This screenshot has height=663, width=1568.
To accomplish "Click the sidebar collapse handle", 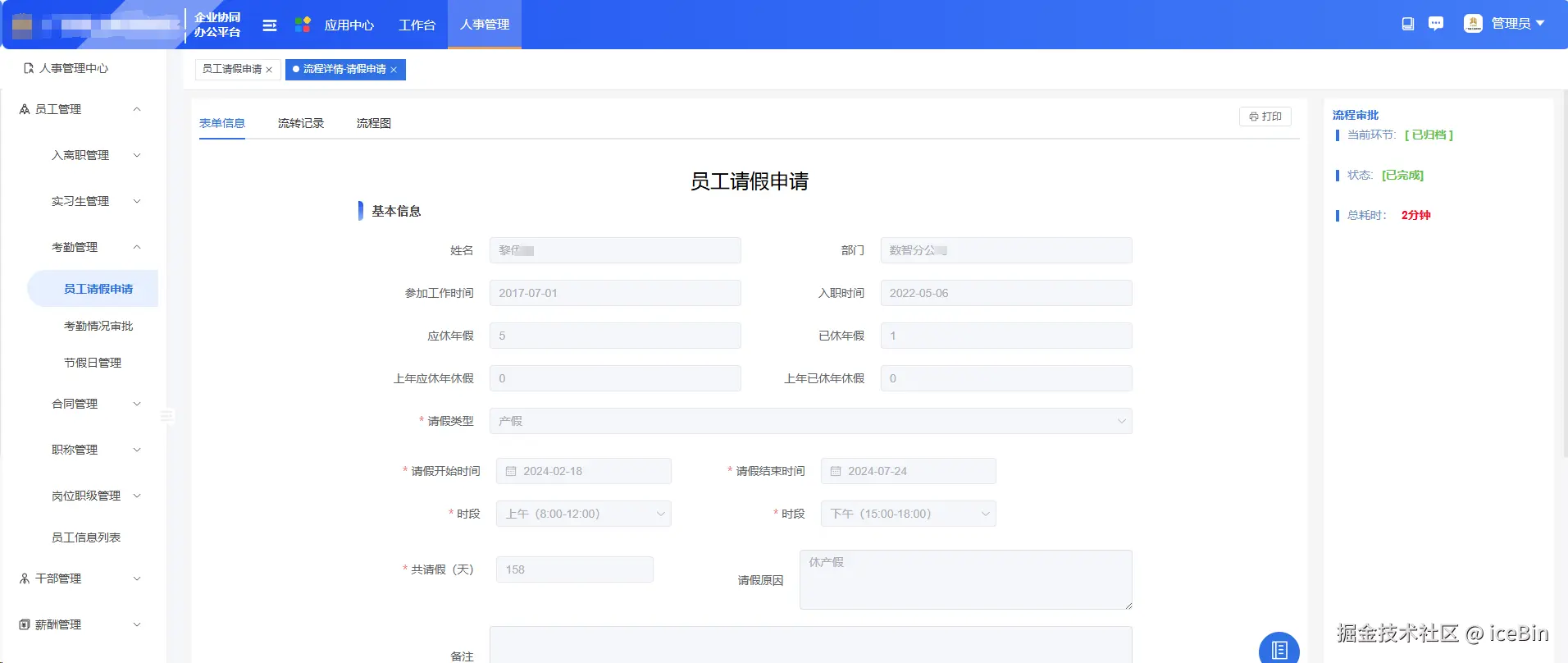I will point(167,416).
